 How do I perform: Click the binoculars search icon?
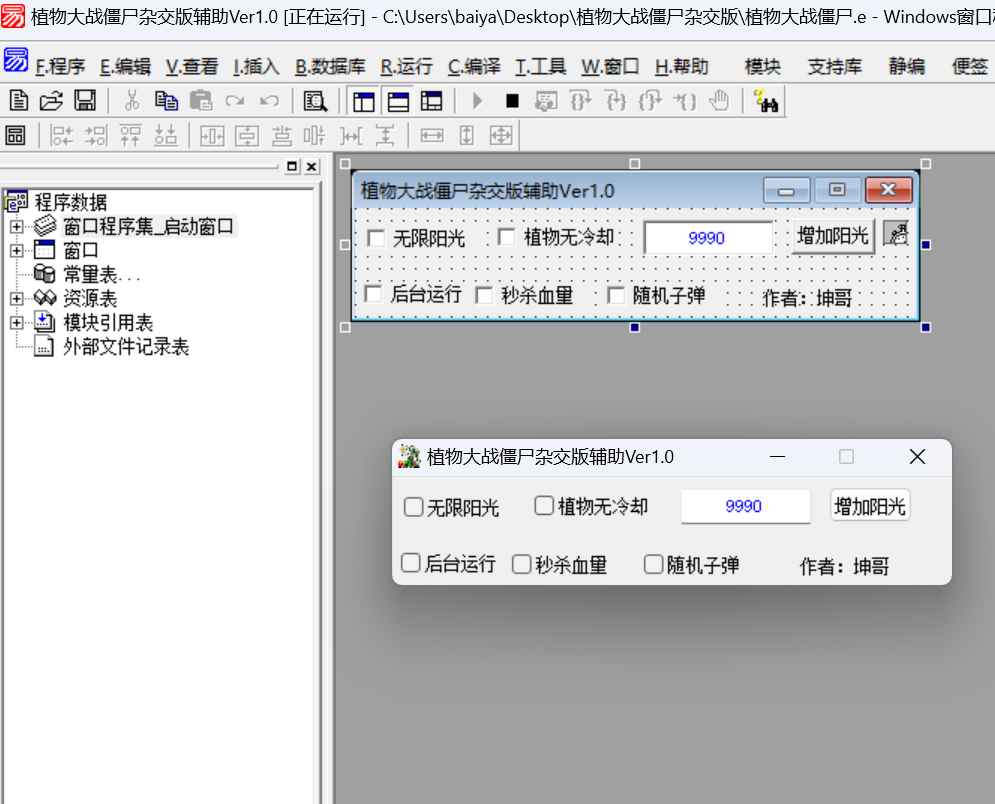(768, 102)
